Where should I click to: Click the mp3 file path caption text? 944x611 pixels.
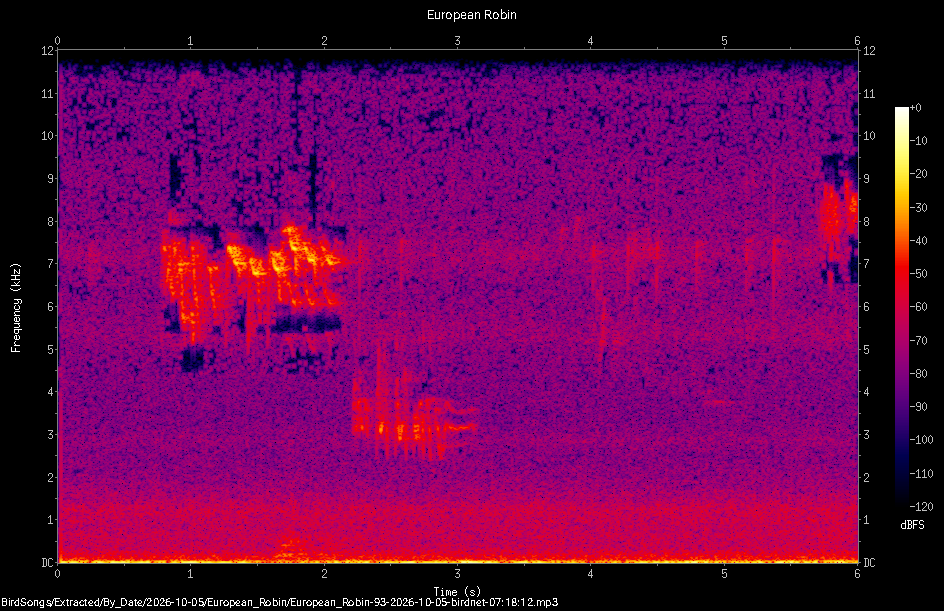pos(279,602)
